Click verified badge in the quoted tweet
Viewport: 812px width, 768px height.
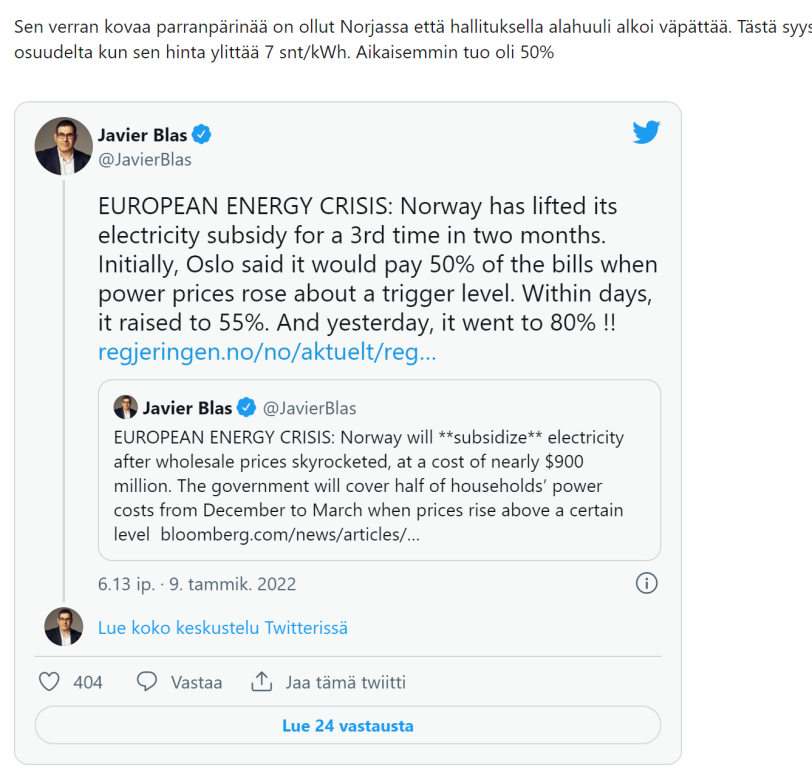pyautogui.click(x=245, y=408)
